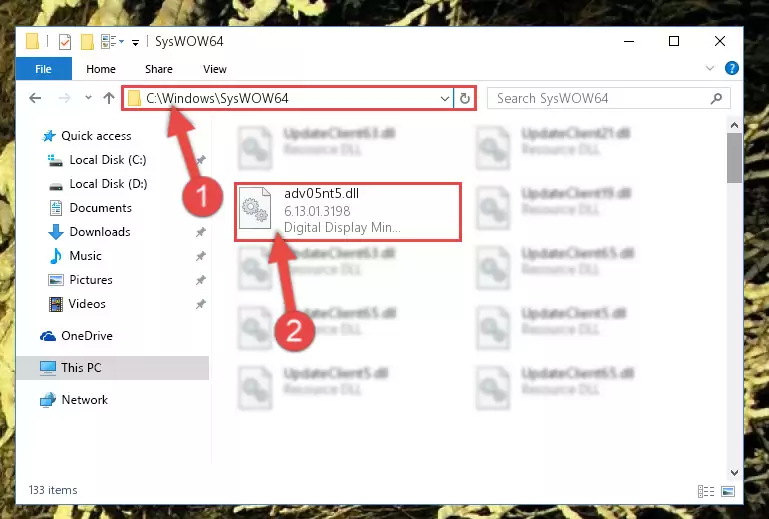Screen dimensions: 769x519
Task: Open Music in sidebar
Action: click(76, 256)
